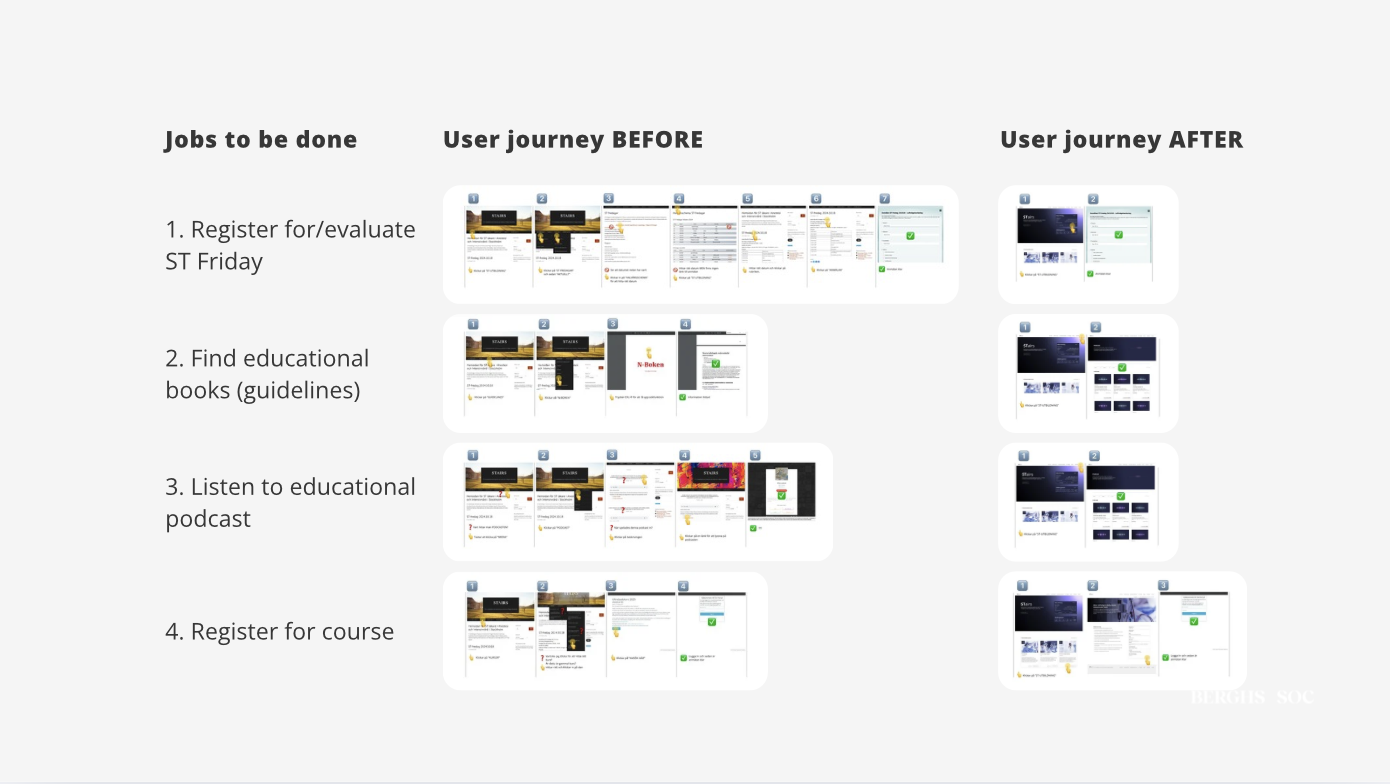The image size is (1390, 784).
Task: Click the "1. Register for/evaluate ST Friday" text
Action: 291,245
